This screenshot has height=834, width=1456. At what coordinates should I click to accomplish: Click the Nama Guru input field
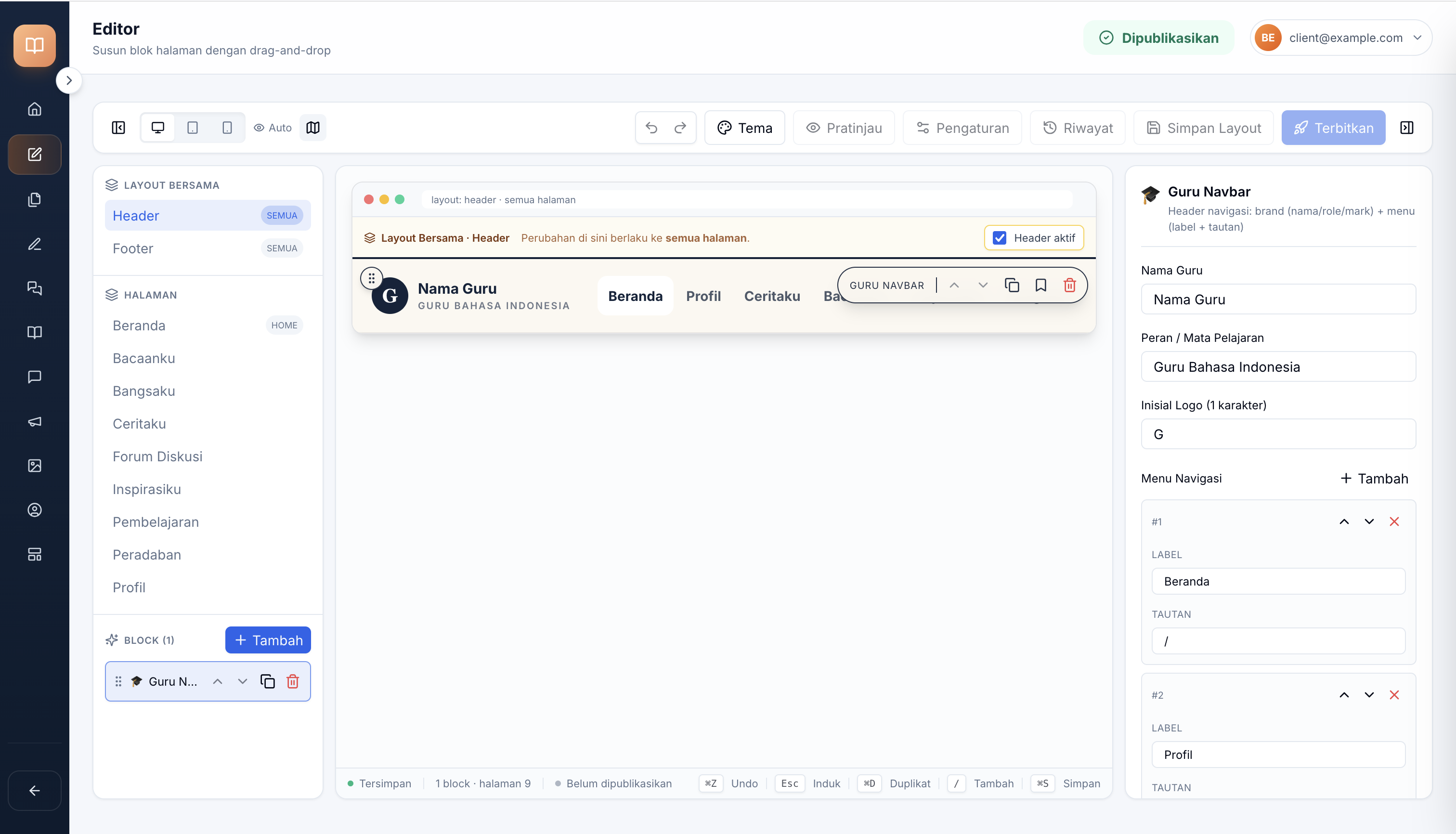[1278, 299]
